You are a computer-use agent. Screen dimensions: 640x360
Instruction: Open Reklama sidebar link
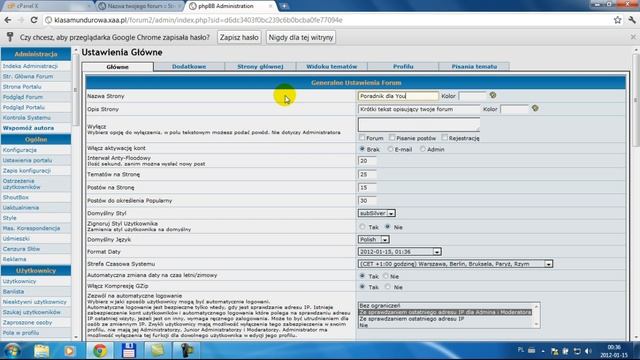coord(14,259)
